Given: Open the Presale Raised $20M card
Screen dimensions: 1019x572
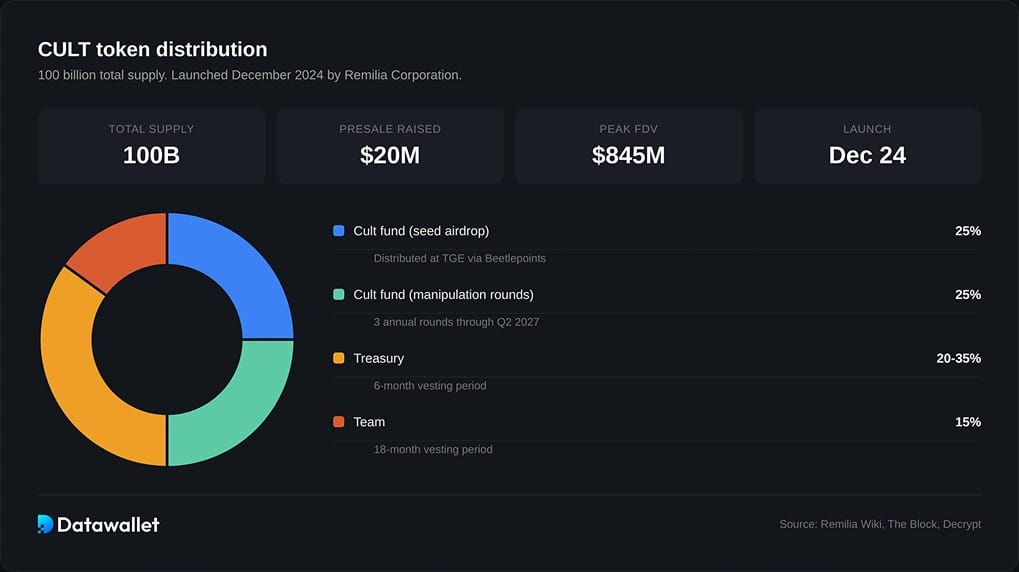Looking at the screenshot, I should [x=390, y=146].
